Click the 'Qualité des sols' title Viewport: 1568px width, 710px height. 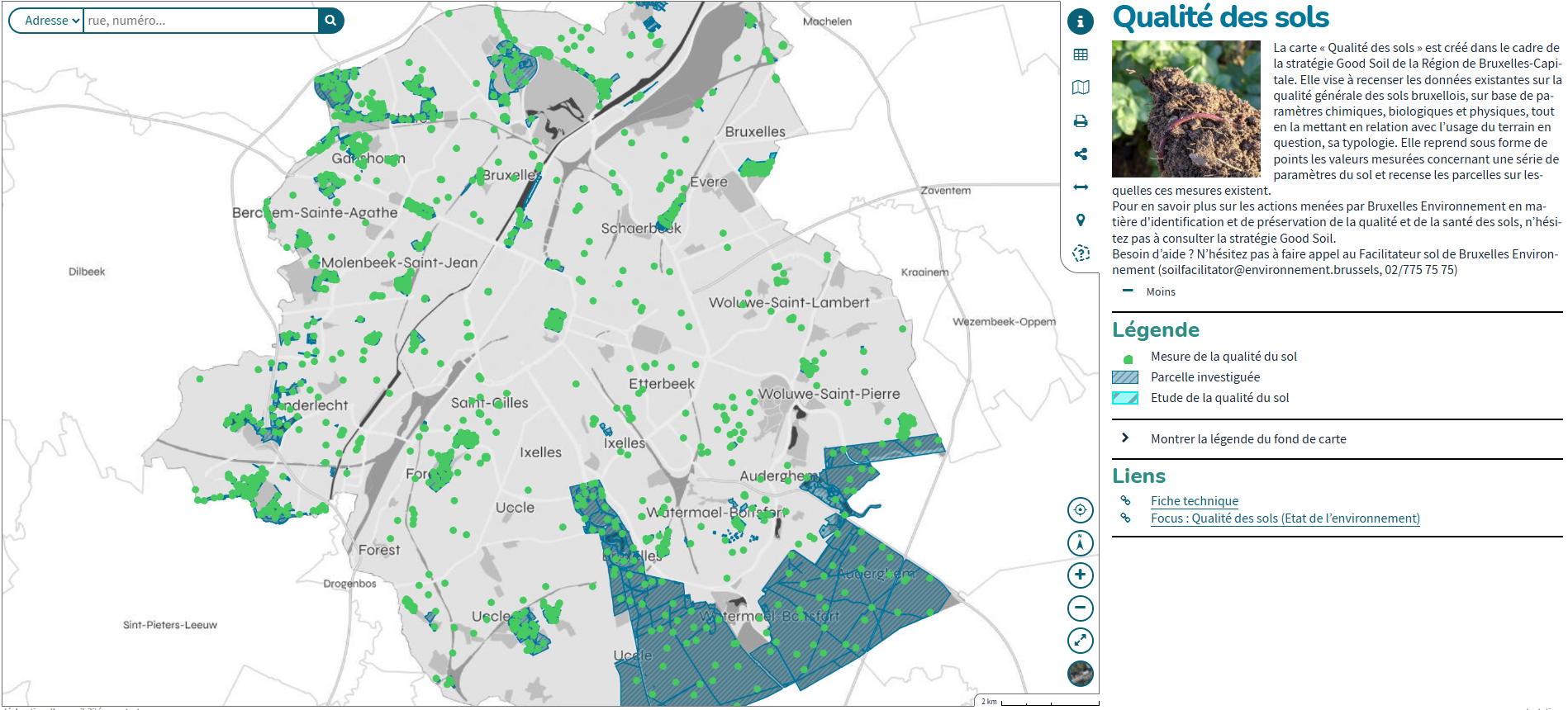coord(1221,17)
